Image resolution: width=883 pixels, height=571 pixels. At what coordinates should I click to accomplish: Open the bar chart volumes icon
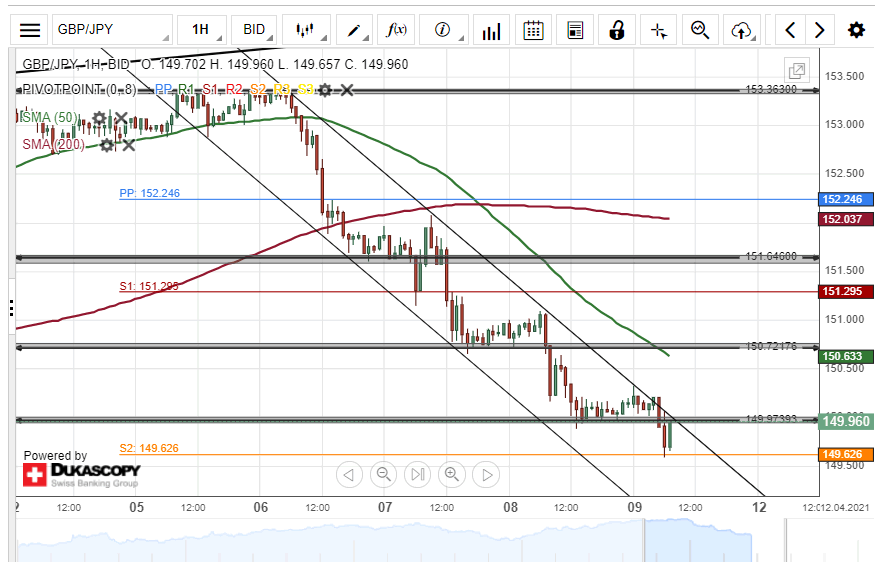pos(491,30)
